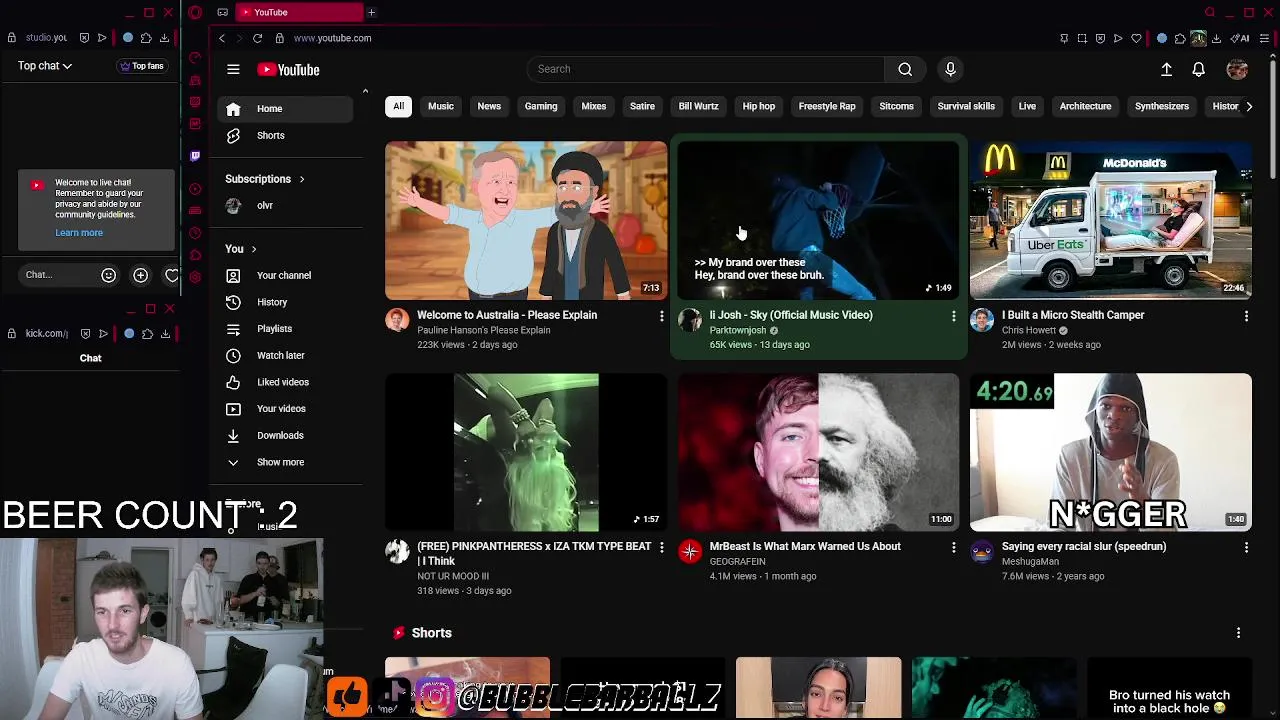The width and height of the screenshot is (1280, 720).
Task: Open emoji picker in live chat
Action: [x=108, y=275]
